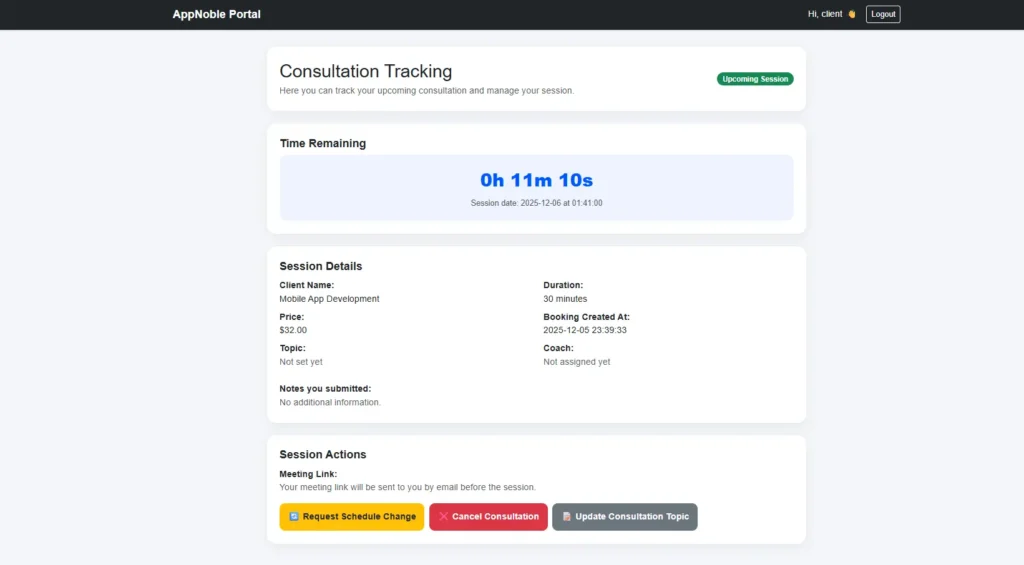Select the session date text under the timer
This screenshot has width=1024, height=565.
click(536, 203)
